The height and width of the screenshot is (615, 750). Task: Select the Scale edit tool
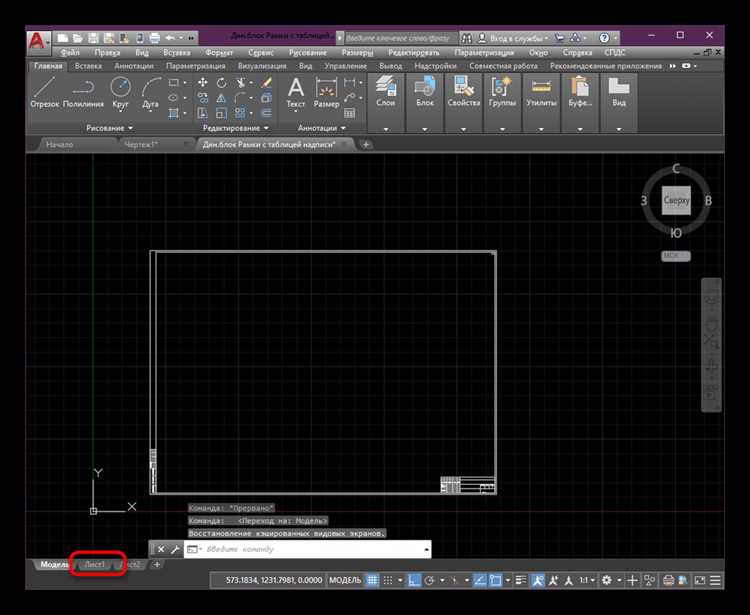(221, 113)
